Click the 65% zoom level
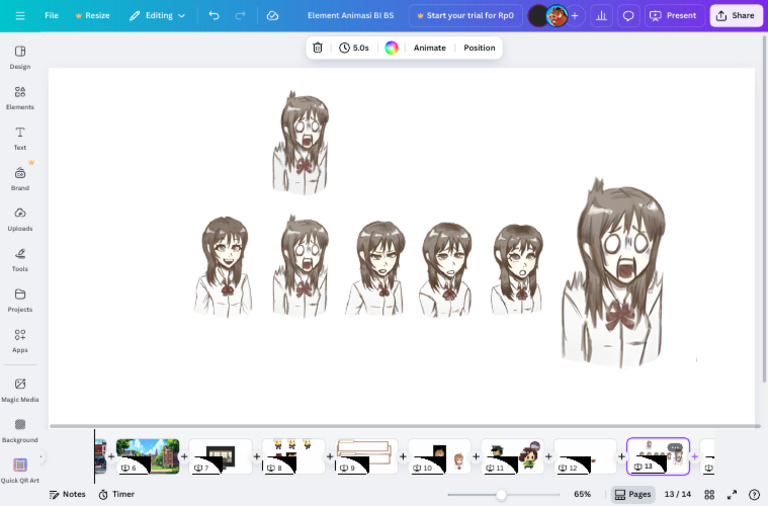Viewport: 768px width, 506px height. pyautogui.click(x=582, y=494)
